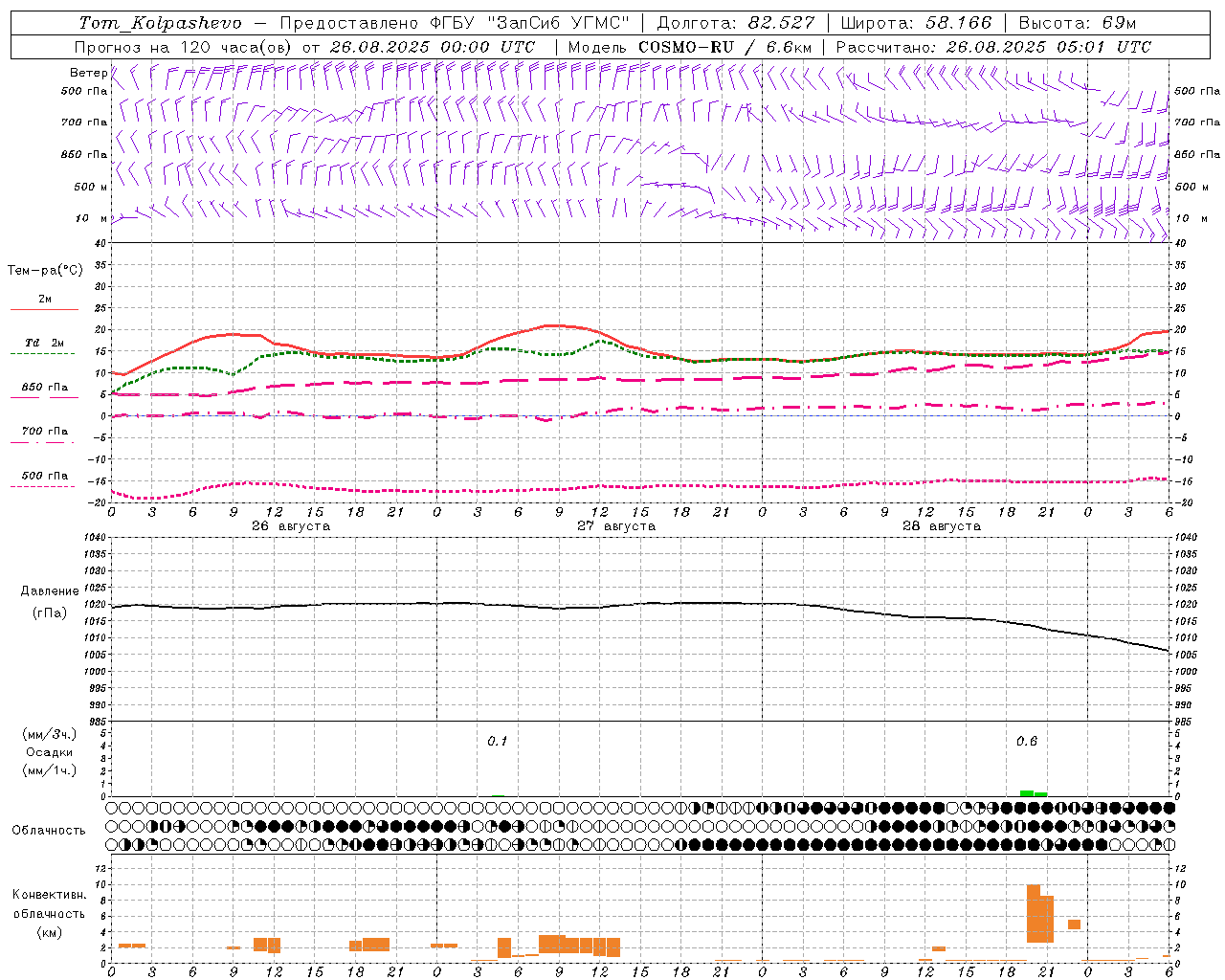Image resolution: width=1225 pixels, height=980 pixels.
Task: Select the 'Долгота: 82.527' header field
Action: click(736, 23)
